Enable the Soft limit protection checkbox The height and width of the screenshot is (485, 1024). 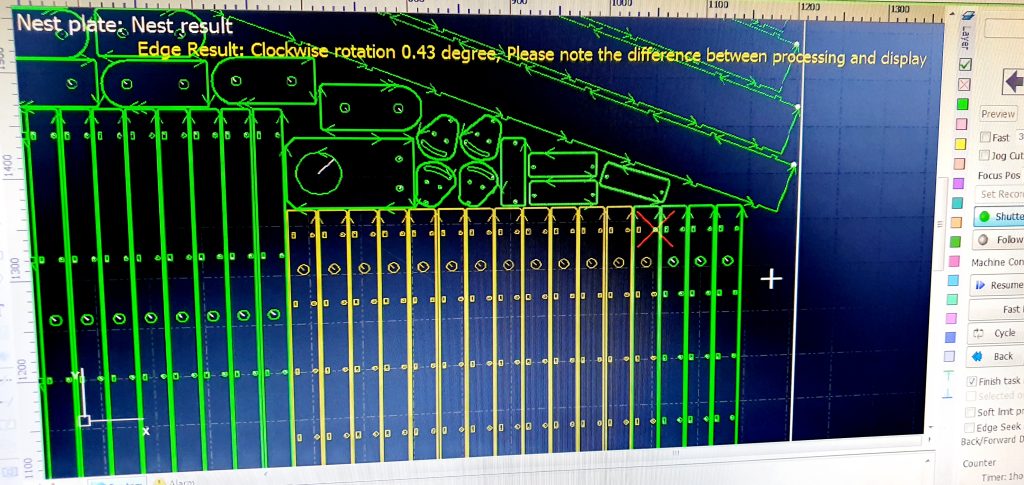(x=969, y=412)
